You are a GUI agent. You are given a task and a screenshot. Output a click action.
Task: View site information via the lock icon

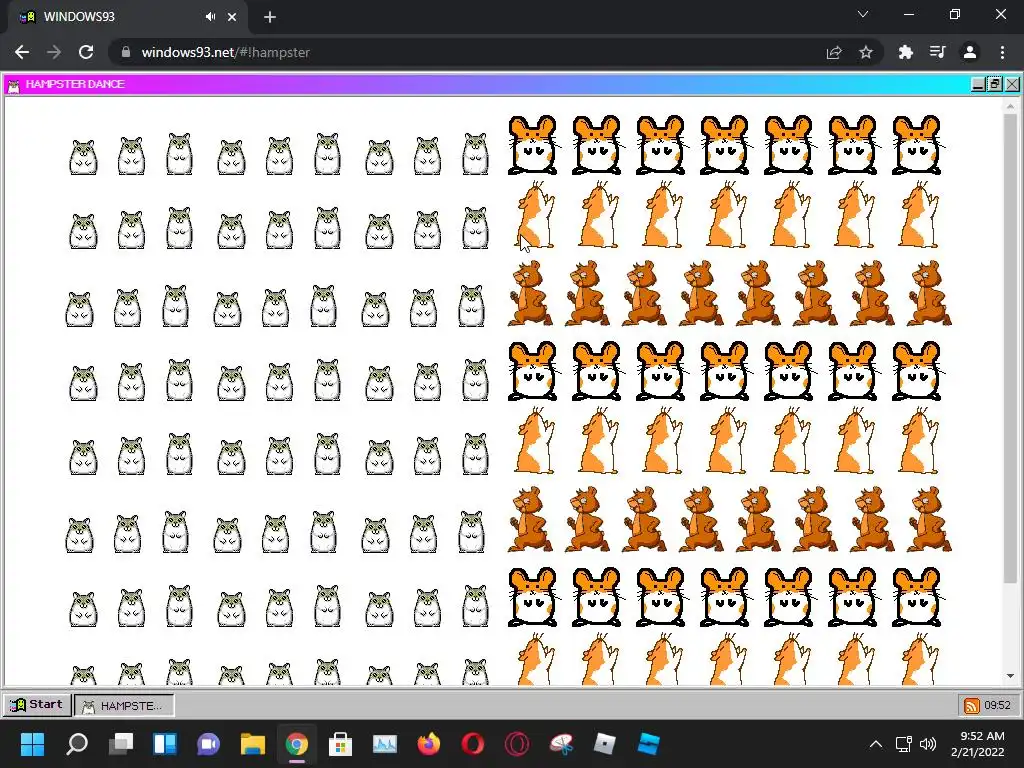(126, 52)
